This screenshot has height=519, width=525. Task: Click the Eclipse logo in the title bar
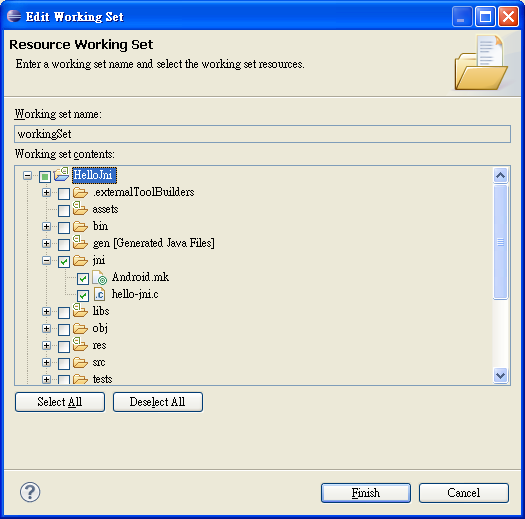pyautogui.click(x=14, y=16)
